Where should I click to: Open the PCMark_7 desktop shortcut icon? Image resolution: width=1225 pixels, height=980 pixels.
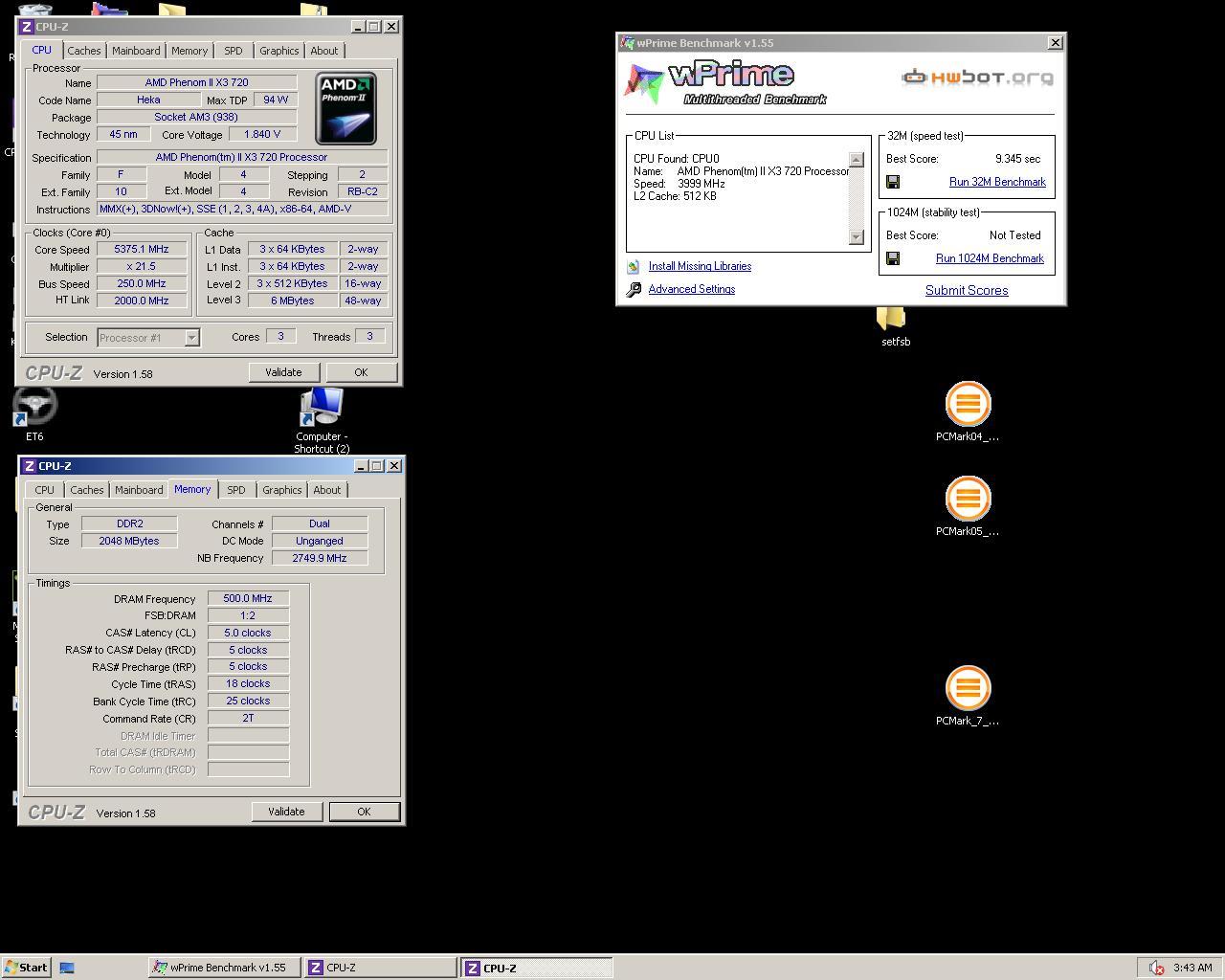pos(968,688)
